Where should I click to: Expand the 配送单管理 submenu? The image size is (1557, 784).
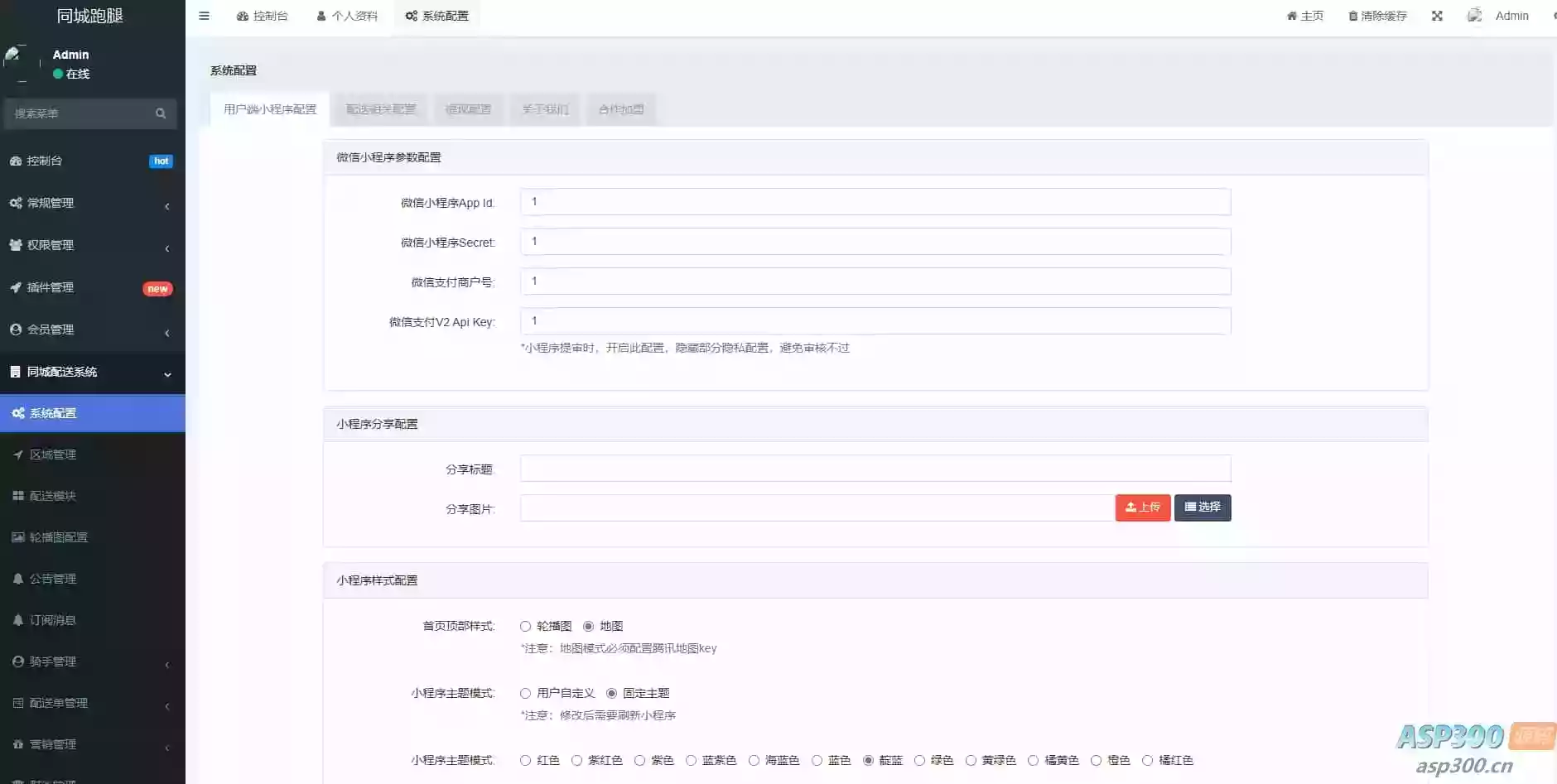[x=91, y=702]
